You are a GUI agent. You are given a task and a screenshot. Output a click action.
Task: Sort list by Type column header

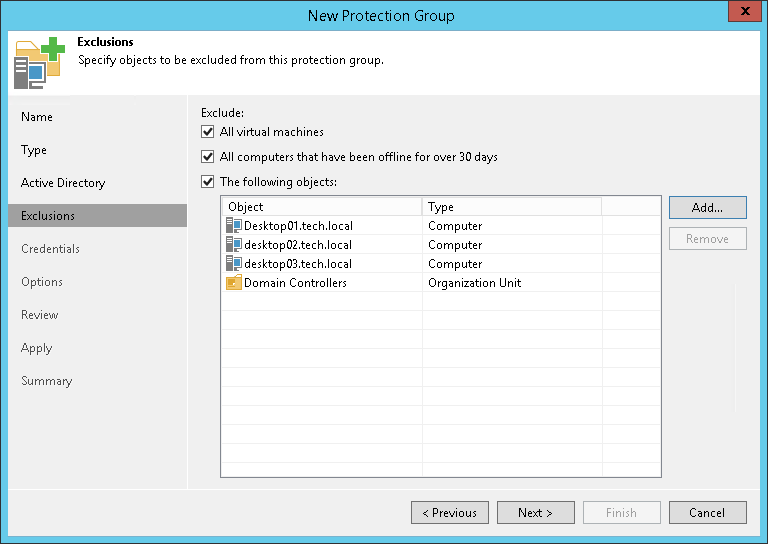[x=510, y=207]
